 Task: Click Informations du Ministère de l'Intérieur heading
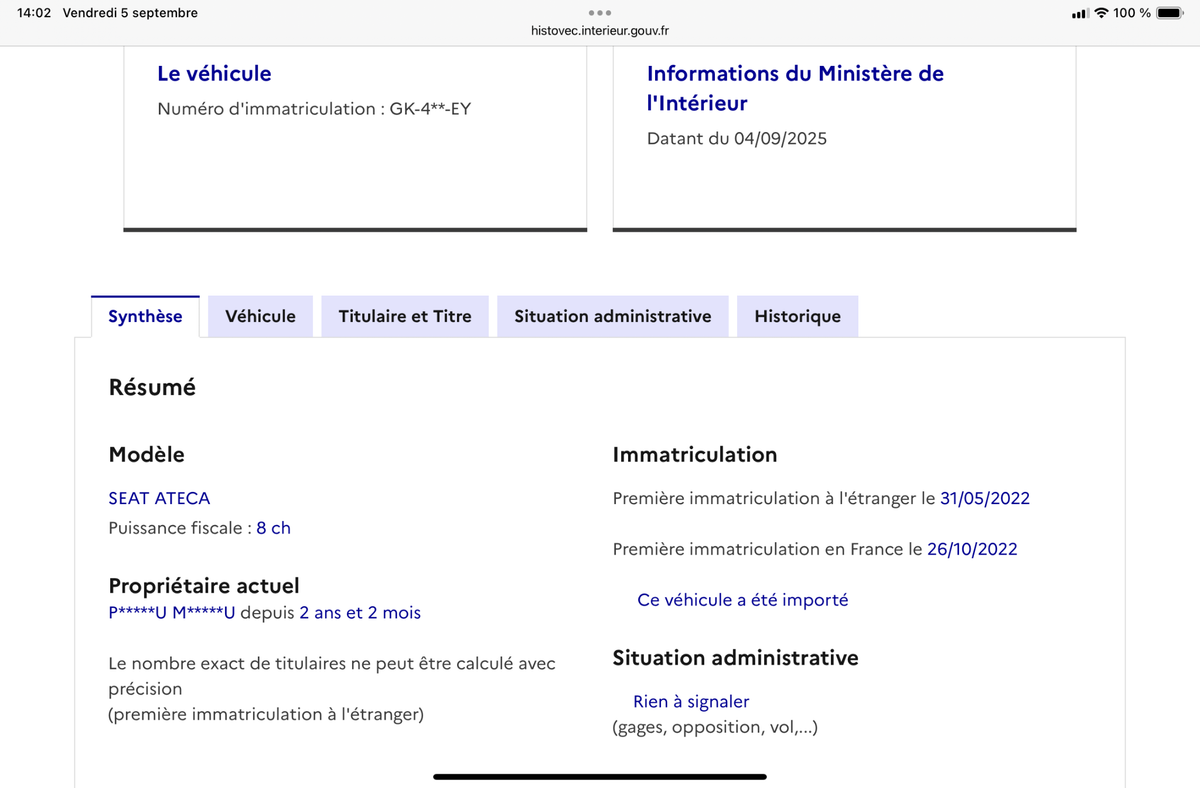(795, 88)
